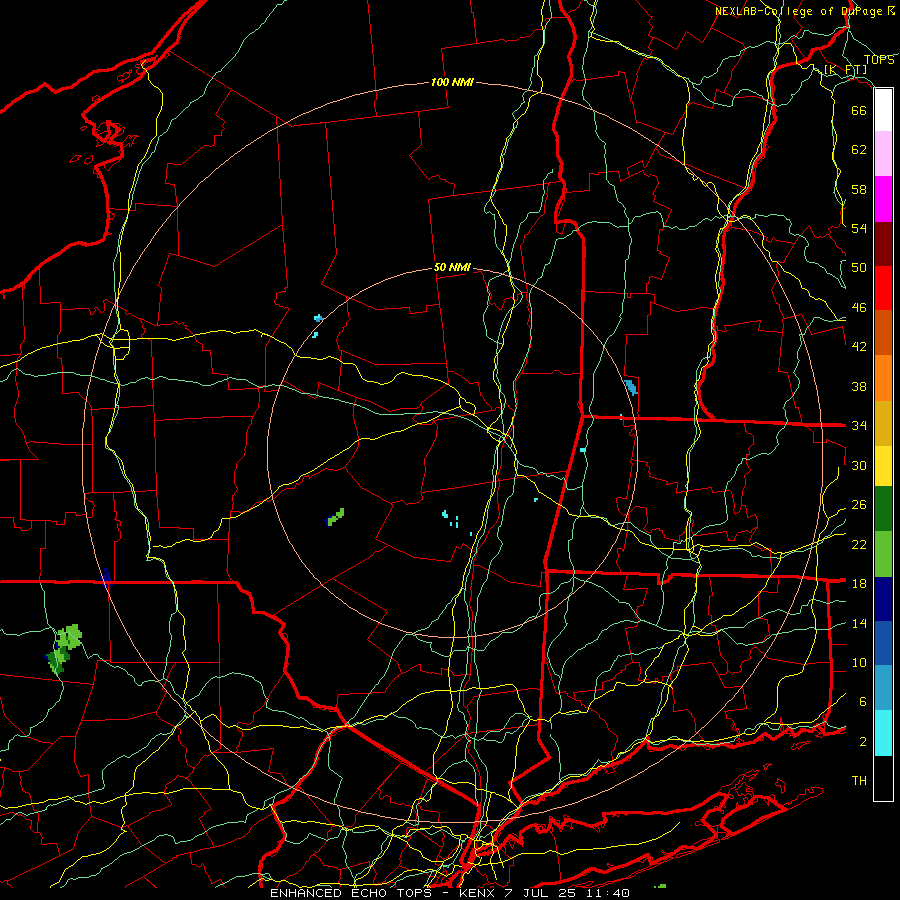Click the '66' legend value
The width and height of the screenshot is (900, 900).
click(859, 110)
